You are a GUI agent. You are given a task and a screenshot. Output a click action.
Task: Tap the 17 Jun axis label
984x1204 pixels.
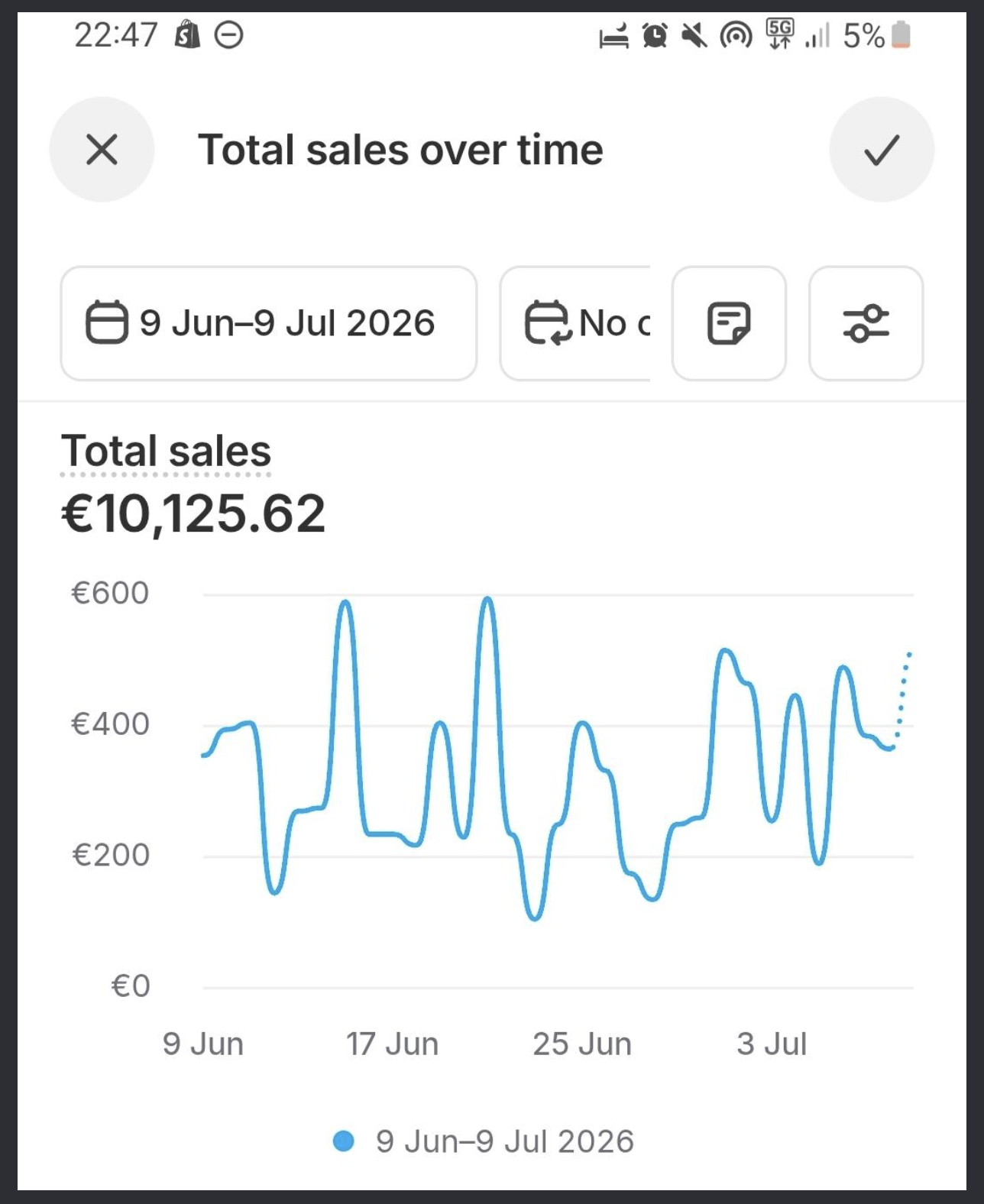(x=392, y=1044)
